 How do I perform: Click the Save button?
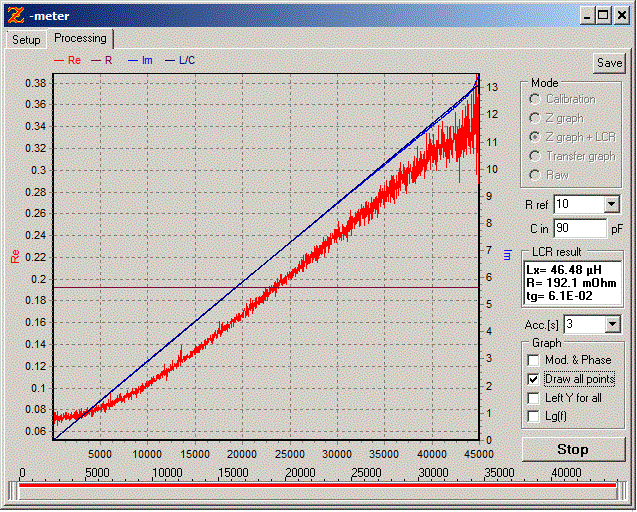(609, 63)
